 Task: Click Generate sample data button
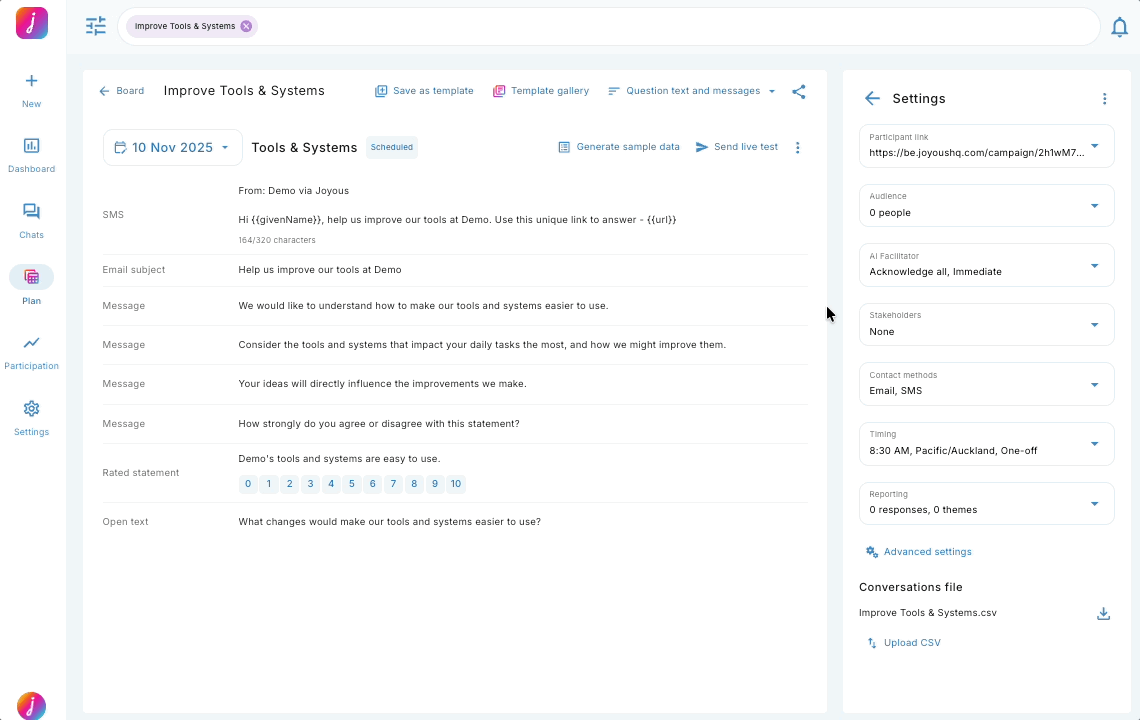pos(619,147)
